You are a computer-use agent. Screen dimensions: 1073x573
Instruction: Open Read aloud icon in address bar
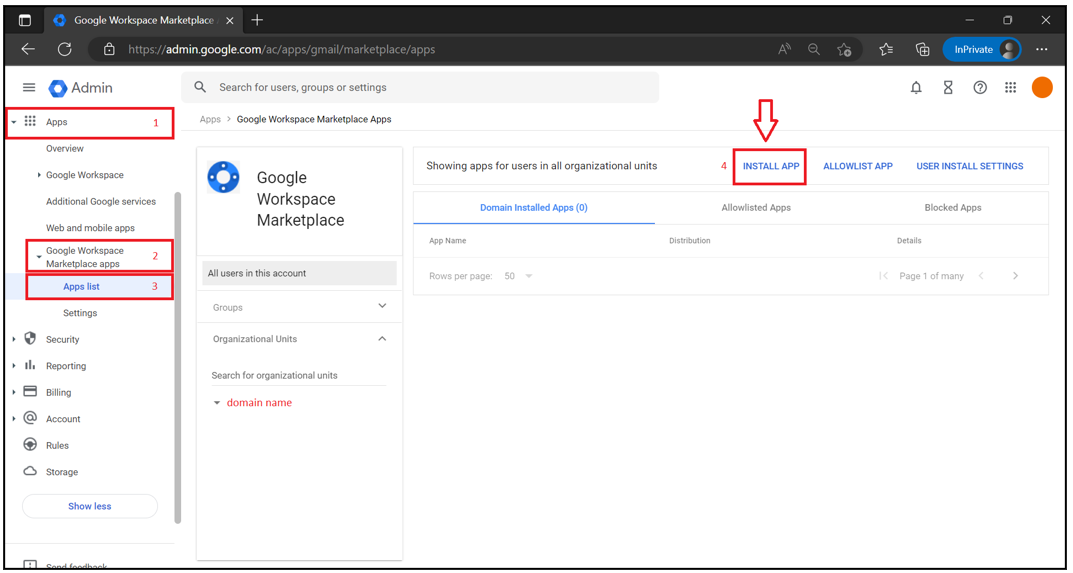[x=785, y=49]
